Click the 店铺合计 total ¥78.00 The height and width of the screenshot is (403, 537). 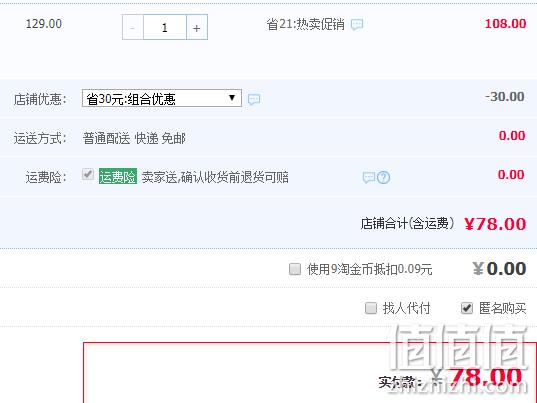495,224
